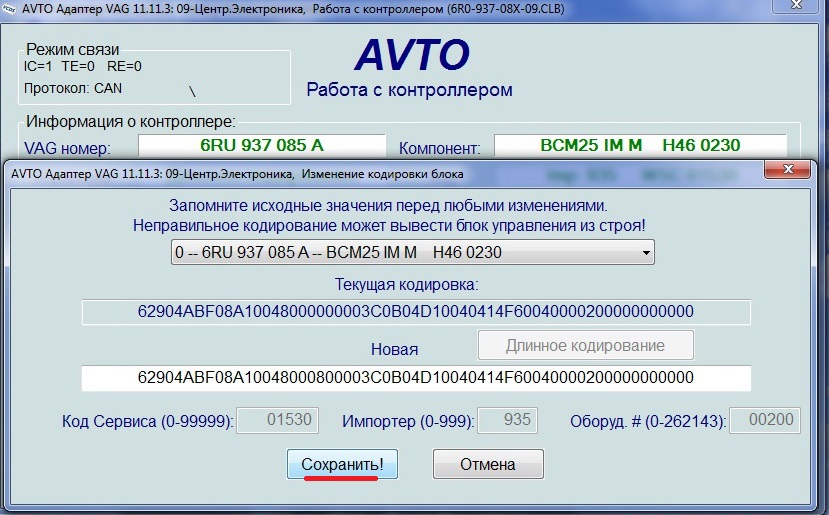
Task: Select the Текущая кодировка value field
Action: pyautogui.click(x=415, y=312)
